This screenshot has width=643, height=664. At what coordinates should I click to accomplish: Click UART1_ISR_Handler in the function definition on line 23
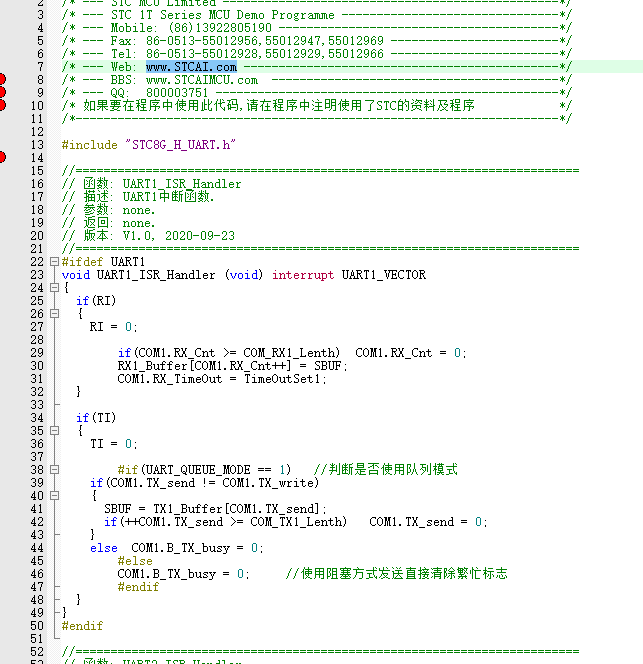click(156, 275)
